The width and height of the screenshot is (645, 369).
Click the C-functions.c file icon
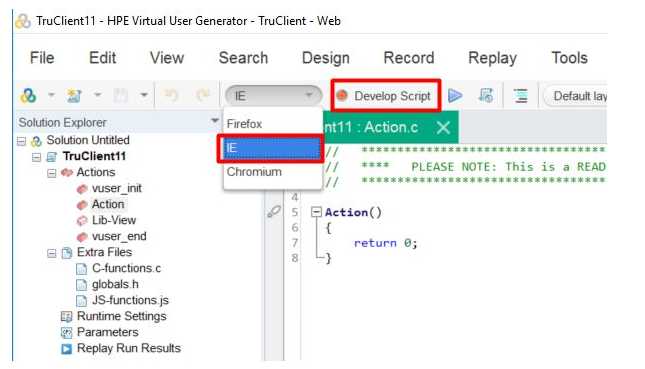81,269
